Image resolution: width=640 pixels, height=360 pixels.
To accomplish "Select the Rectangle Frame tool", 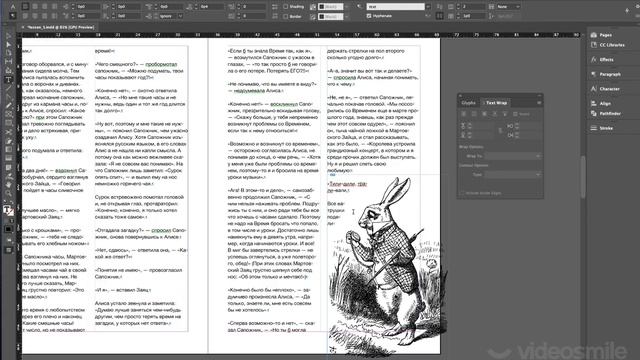I will click(x=8, y=114).
